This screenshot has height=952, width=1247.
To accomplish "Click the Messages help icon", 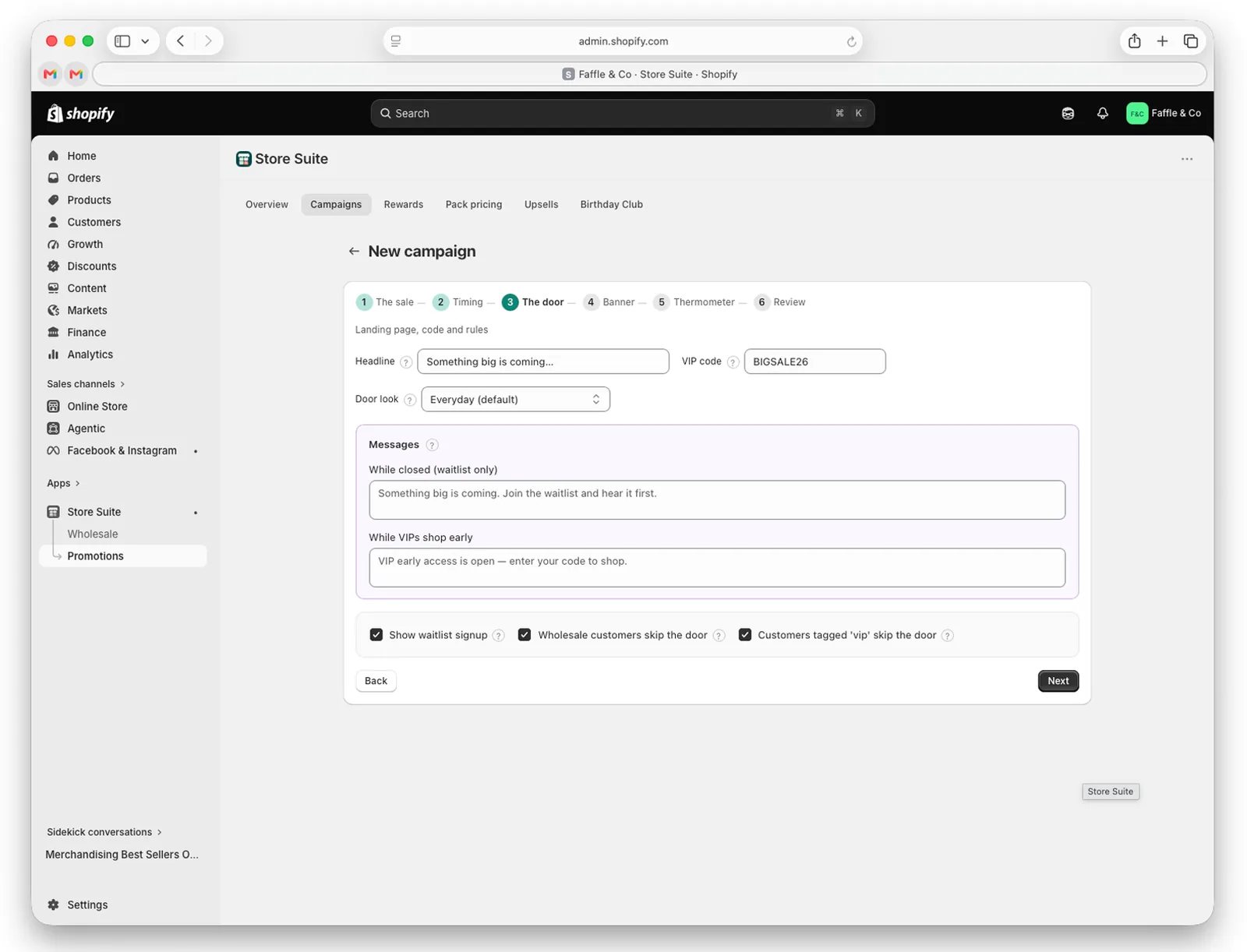I will point(432,446).
